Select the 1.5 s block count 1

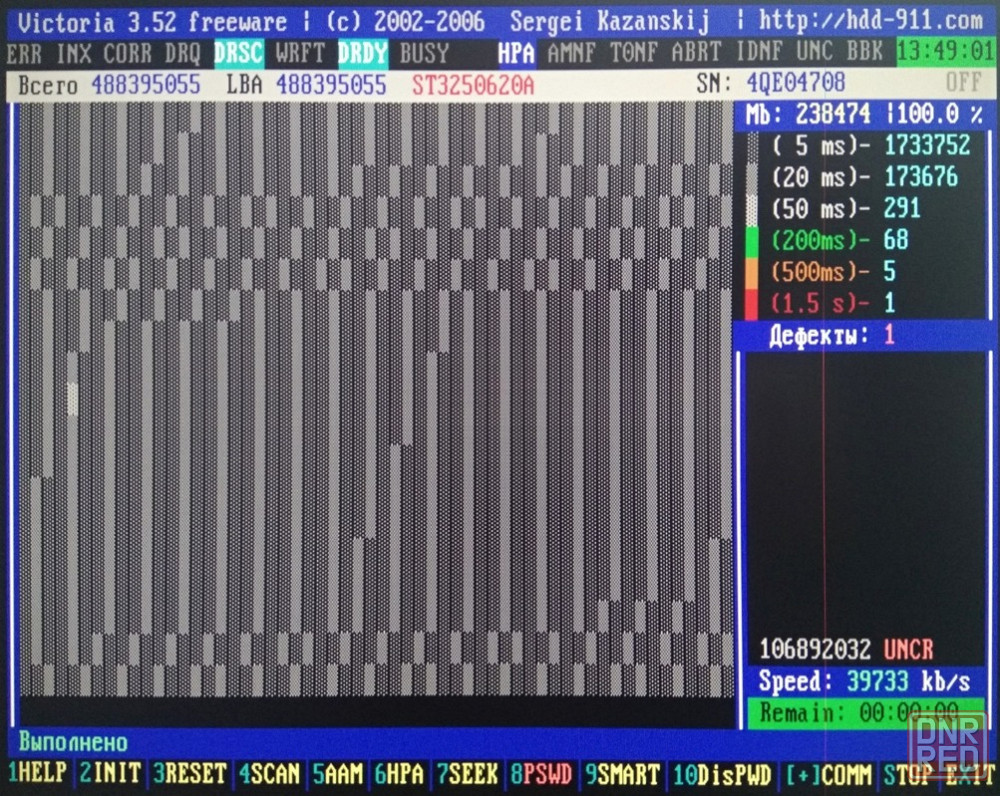tap(890, 303)
